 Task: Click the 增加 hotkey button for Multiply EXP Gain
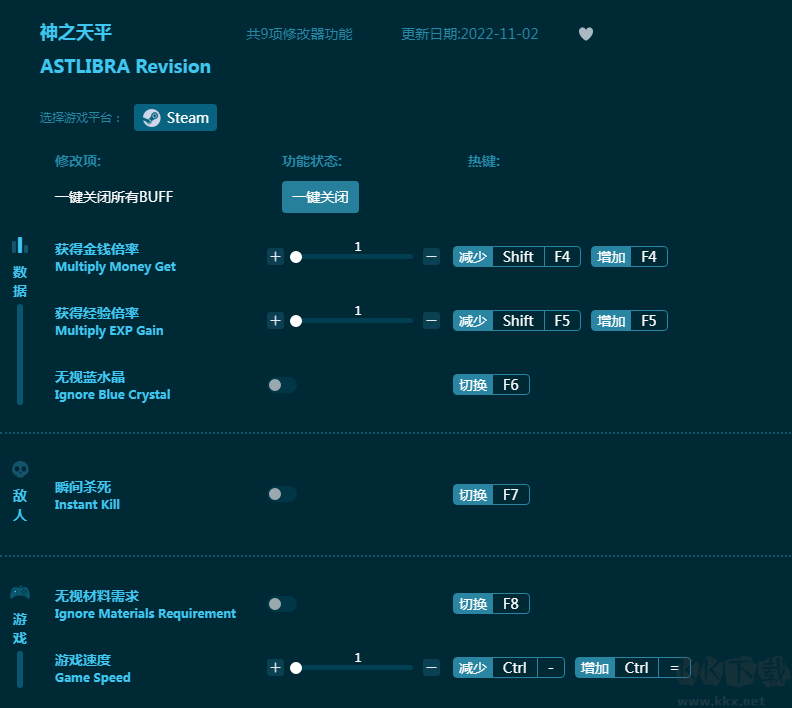[x=611, y=321]
